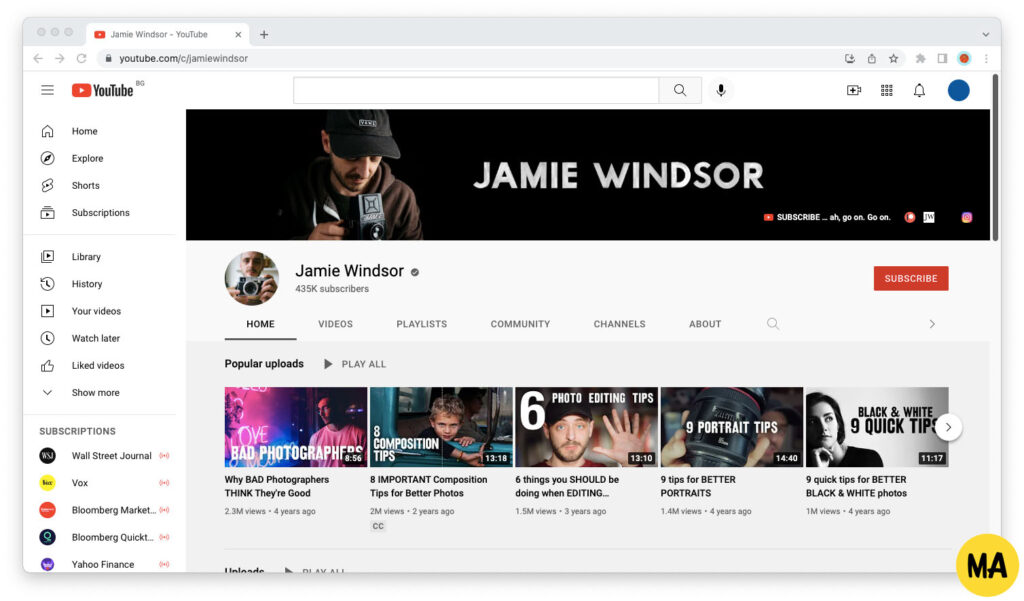Screen dimensions: 1024x601
Task: Click PLAY ALL for Popular uploads
Action: click(x=355, y=364)
